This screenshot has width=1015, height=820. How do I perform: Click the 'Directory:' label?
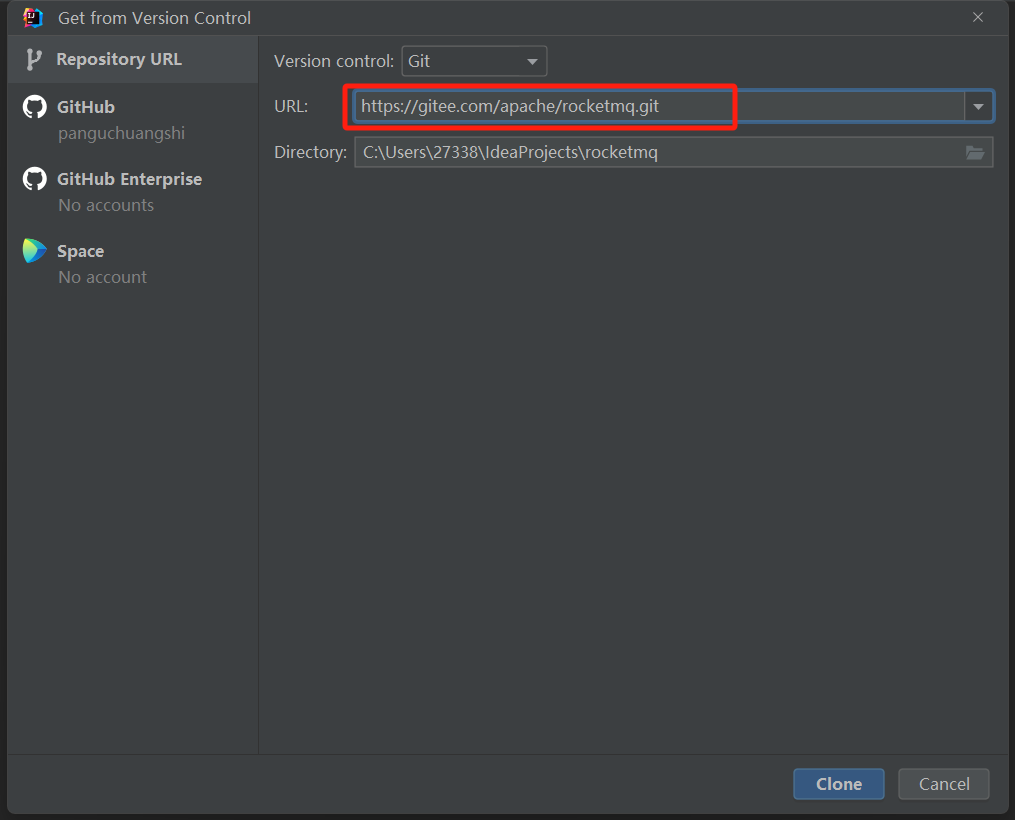tap(310, 152)
